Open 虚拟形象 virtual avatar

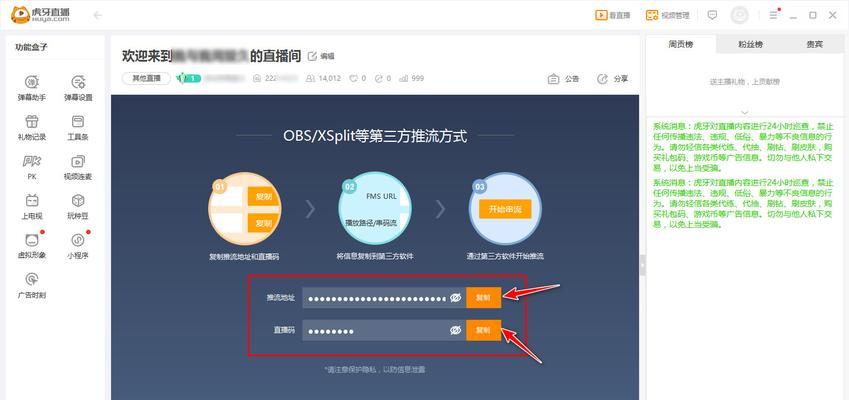coord(31,245)
